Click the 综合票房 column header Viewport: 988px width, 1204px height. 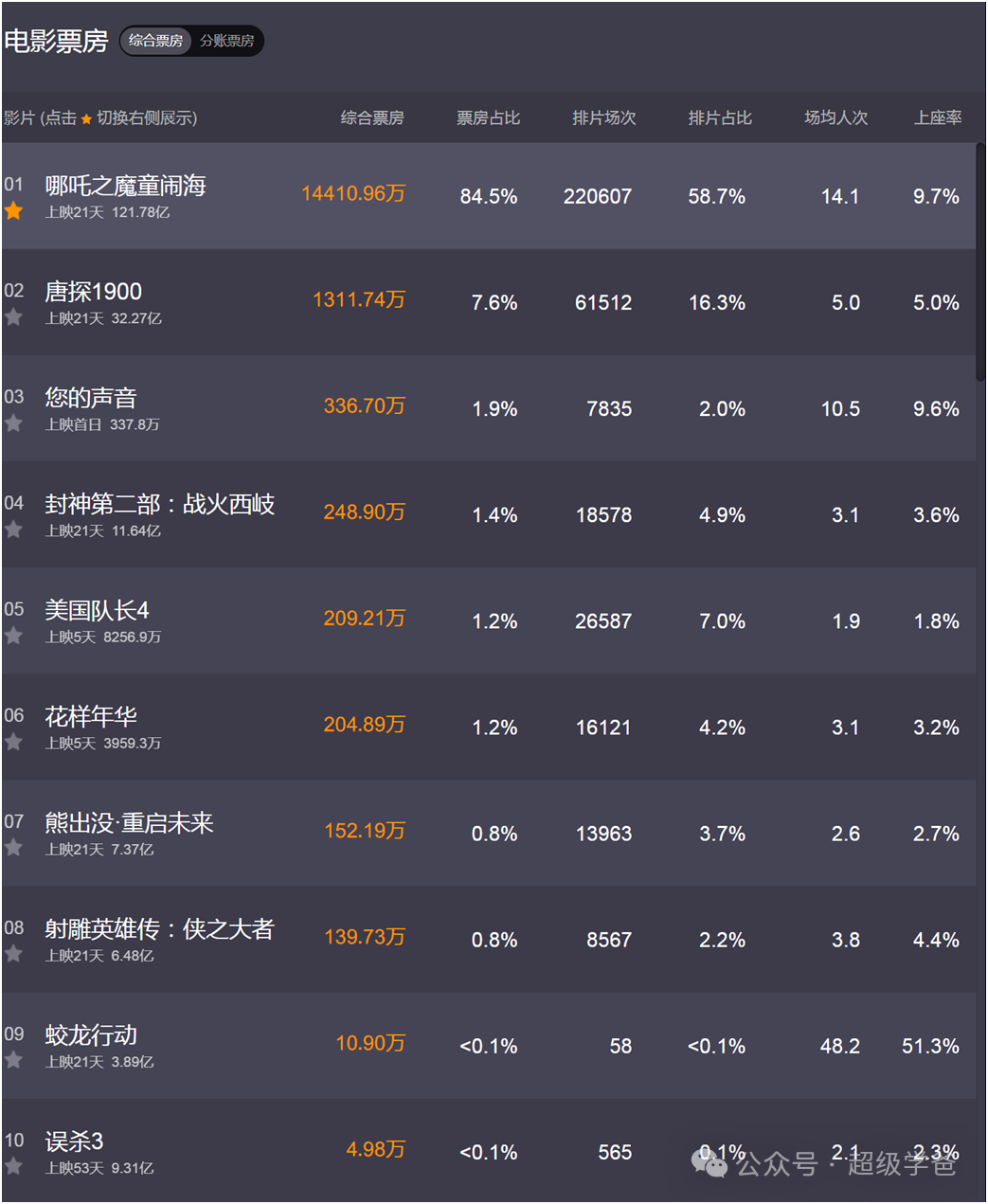coord(372,117)
